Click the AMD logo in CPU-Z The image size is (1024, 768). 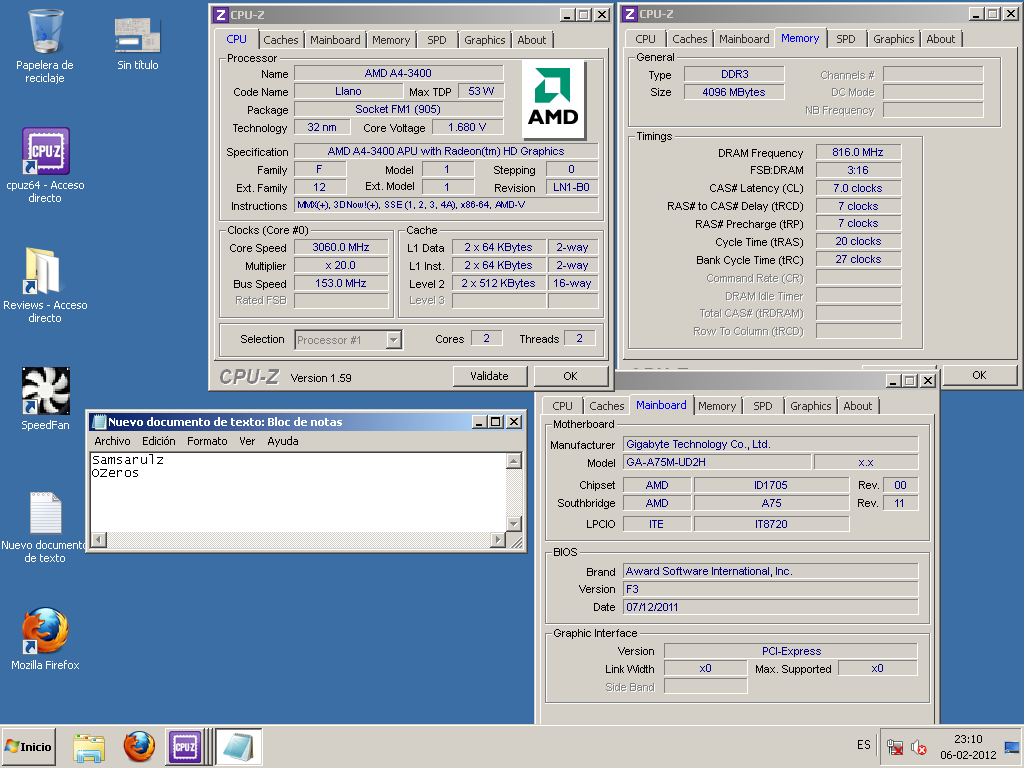pyautogui.click(x=553, y=99)
